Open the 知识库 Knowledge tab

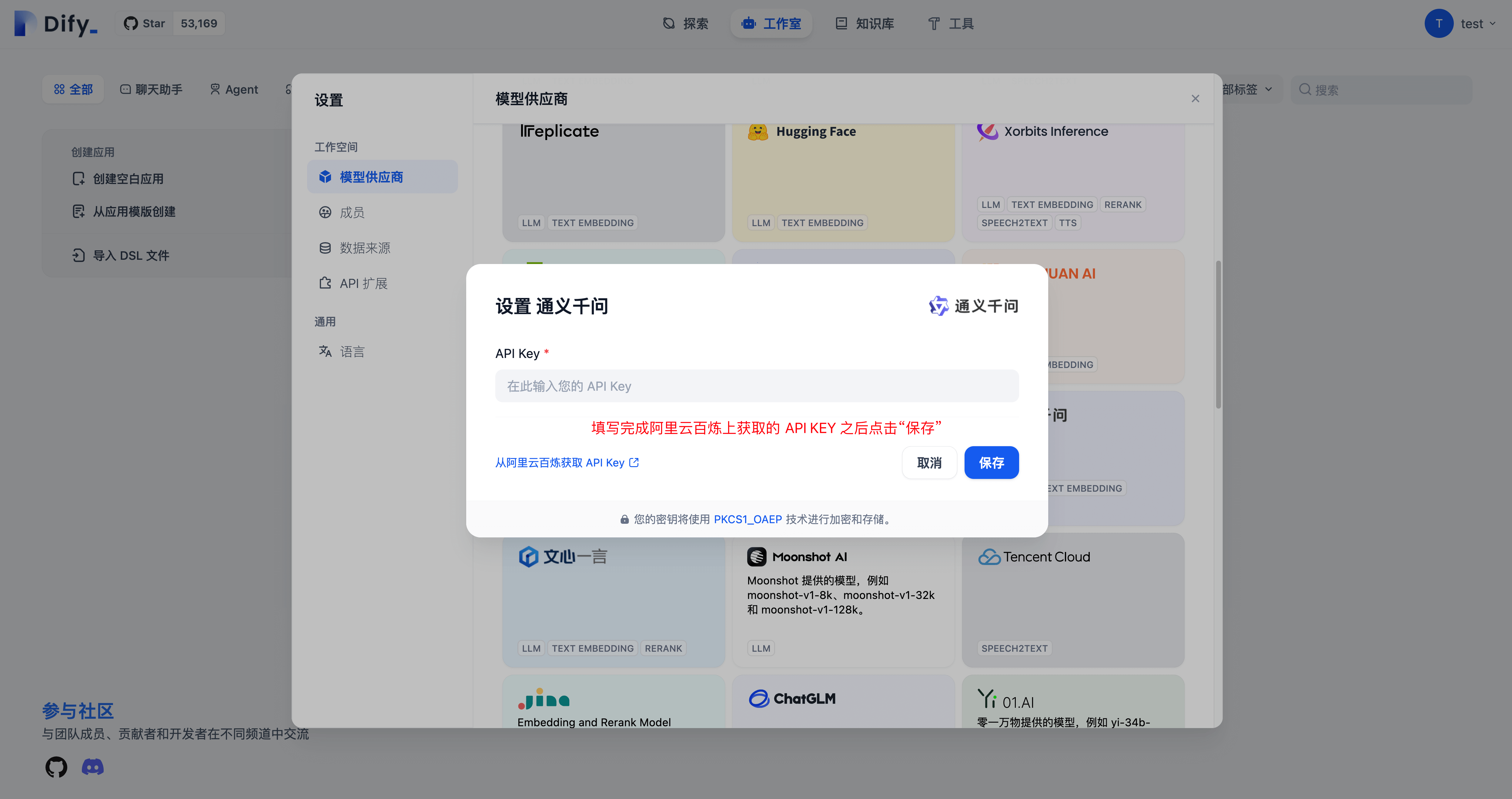[865, 23]
